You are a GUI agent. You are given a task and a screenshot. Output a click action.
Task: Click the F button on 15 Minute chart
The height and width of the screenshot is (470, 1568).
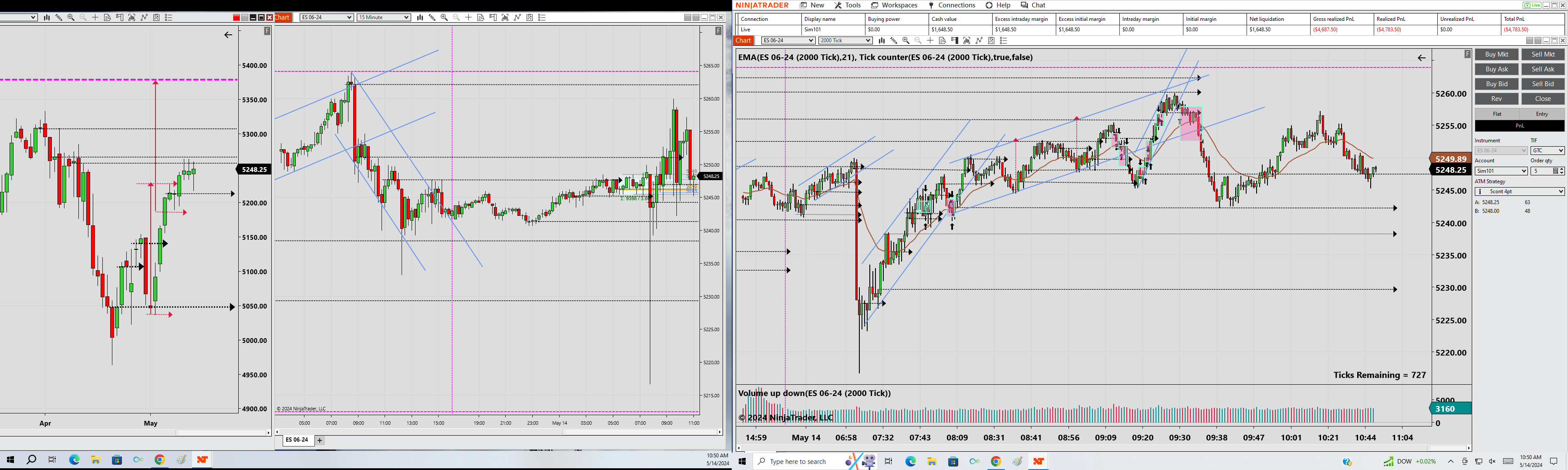coord(719,30)
